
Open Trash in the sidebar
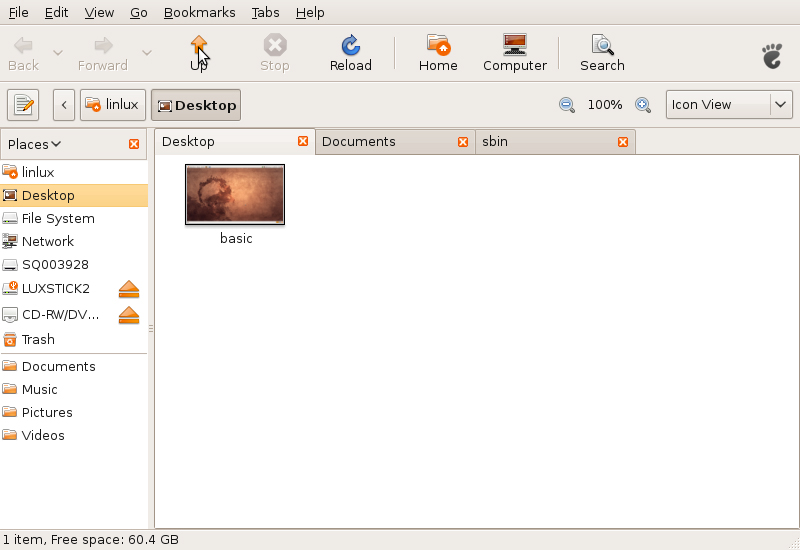[74, 339]
